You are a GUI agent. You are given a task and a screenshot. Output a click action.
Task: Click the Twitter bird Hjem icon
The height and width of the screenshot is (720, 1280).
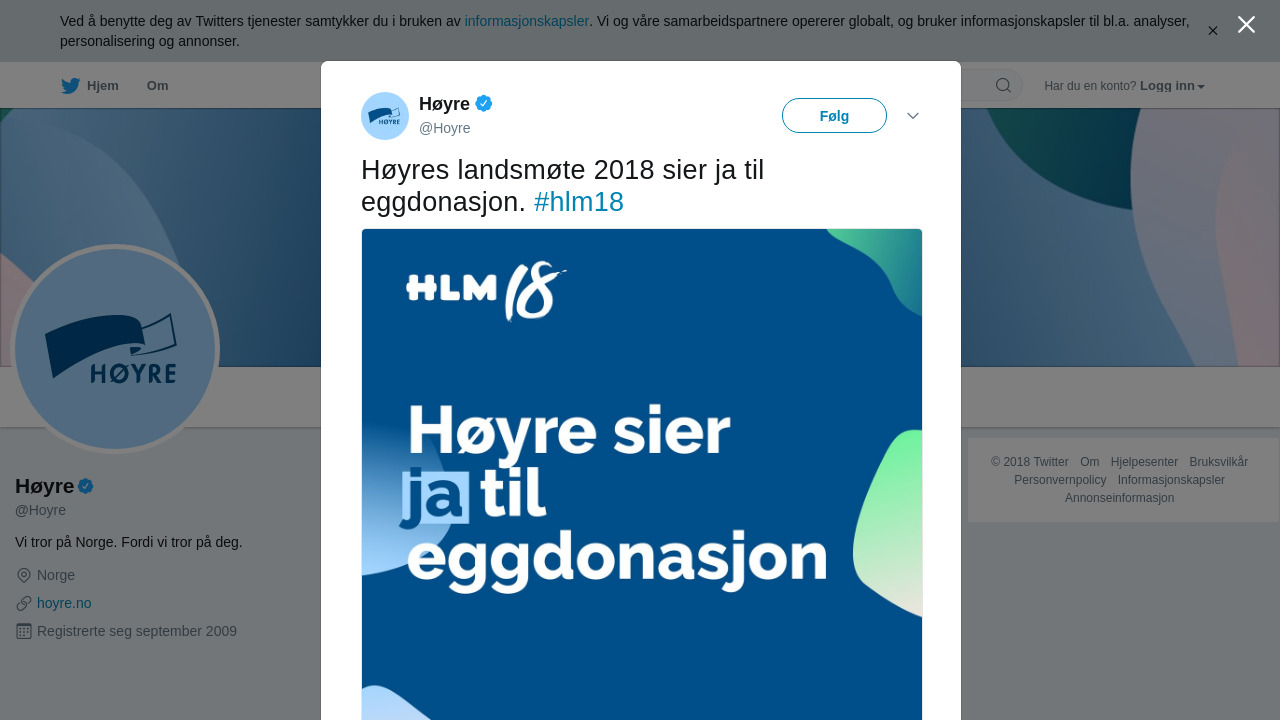pos(70,86)
